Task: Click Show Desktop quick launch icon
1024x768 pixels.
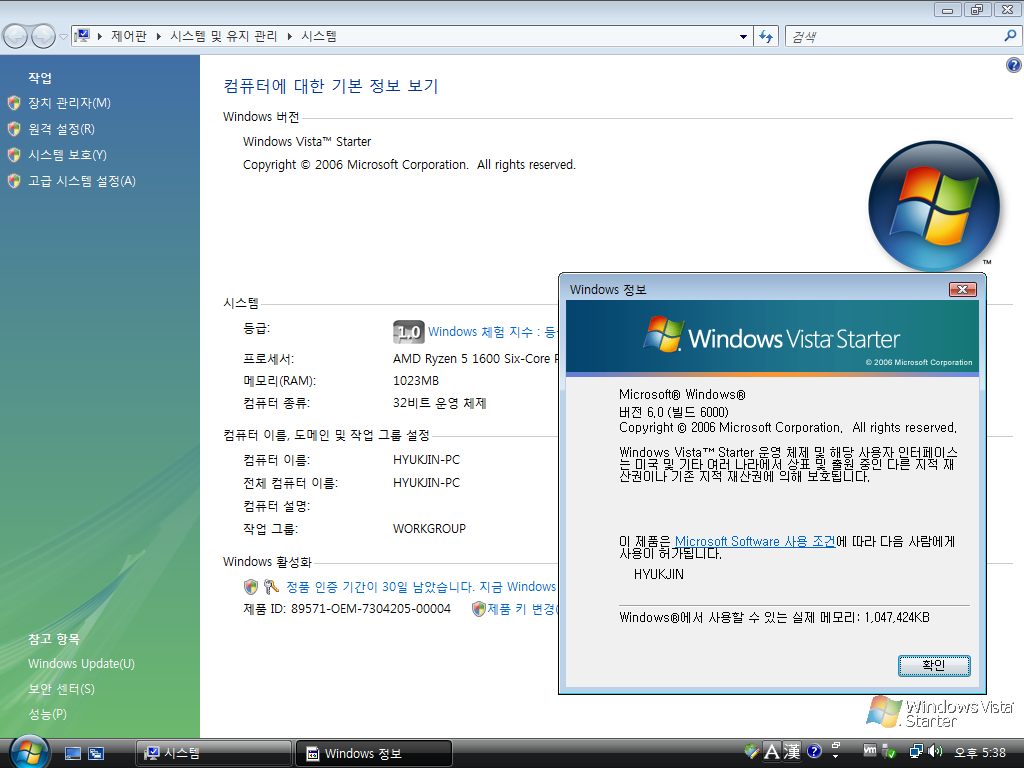Action: coord(72,754)
